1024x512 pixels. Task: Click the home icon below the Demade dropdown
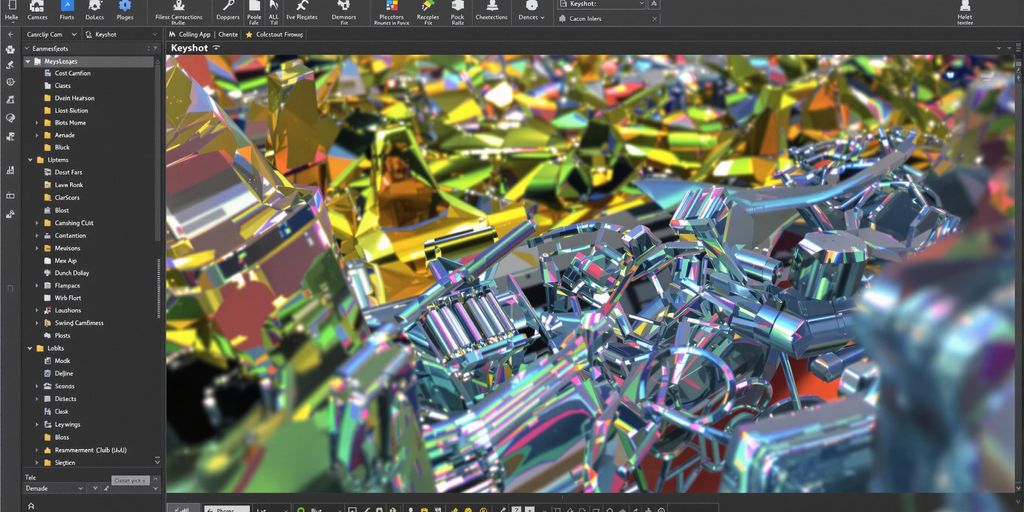[31, 505]
